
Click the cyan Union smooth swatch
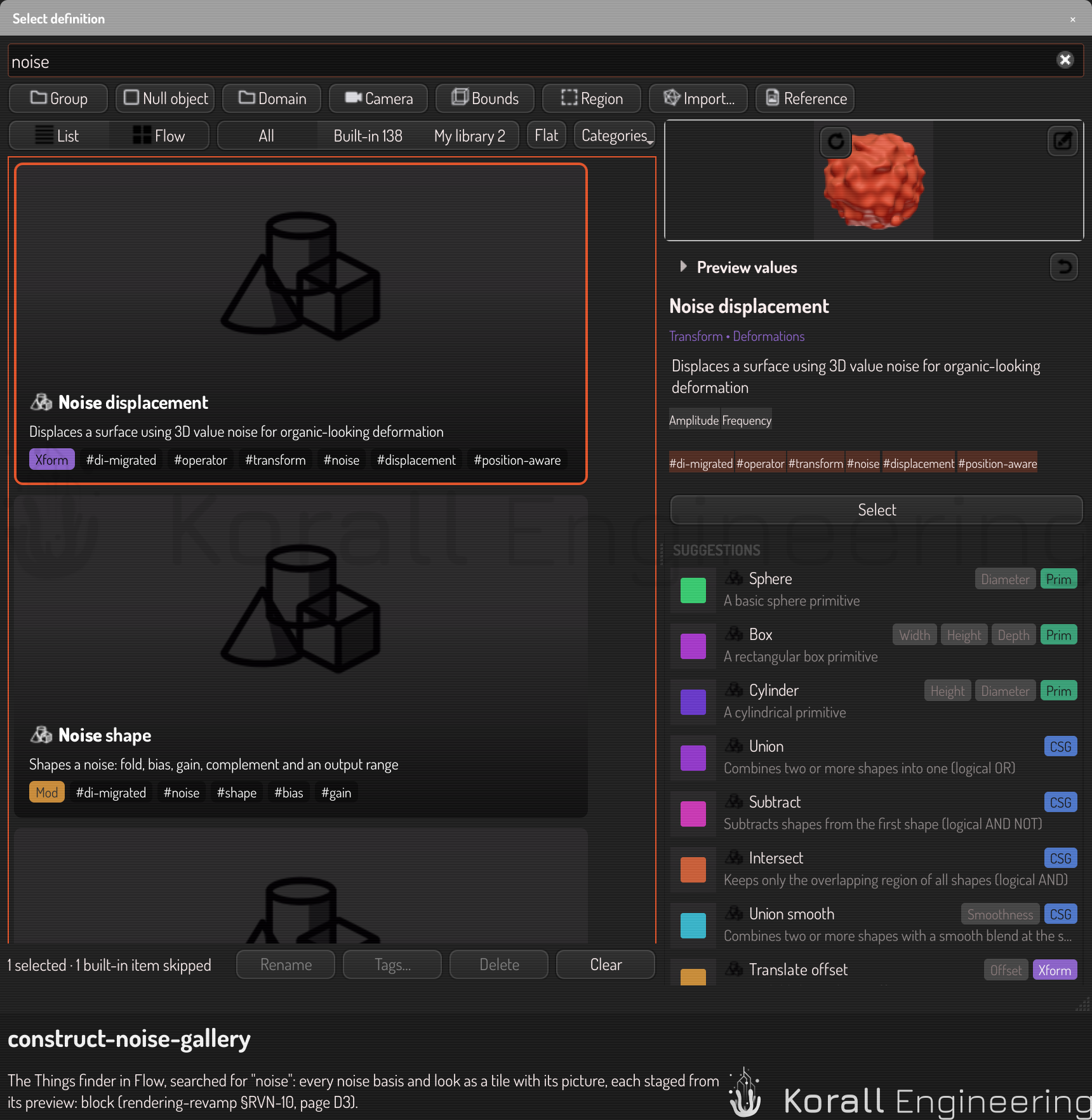[x=693, y=925]
